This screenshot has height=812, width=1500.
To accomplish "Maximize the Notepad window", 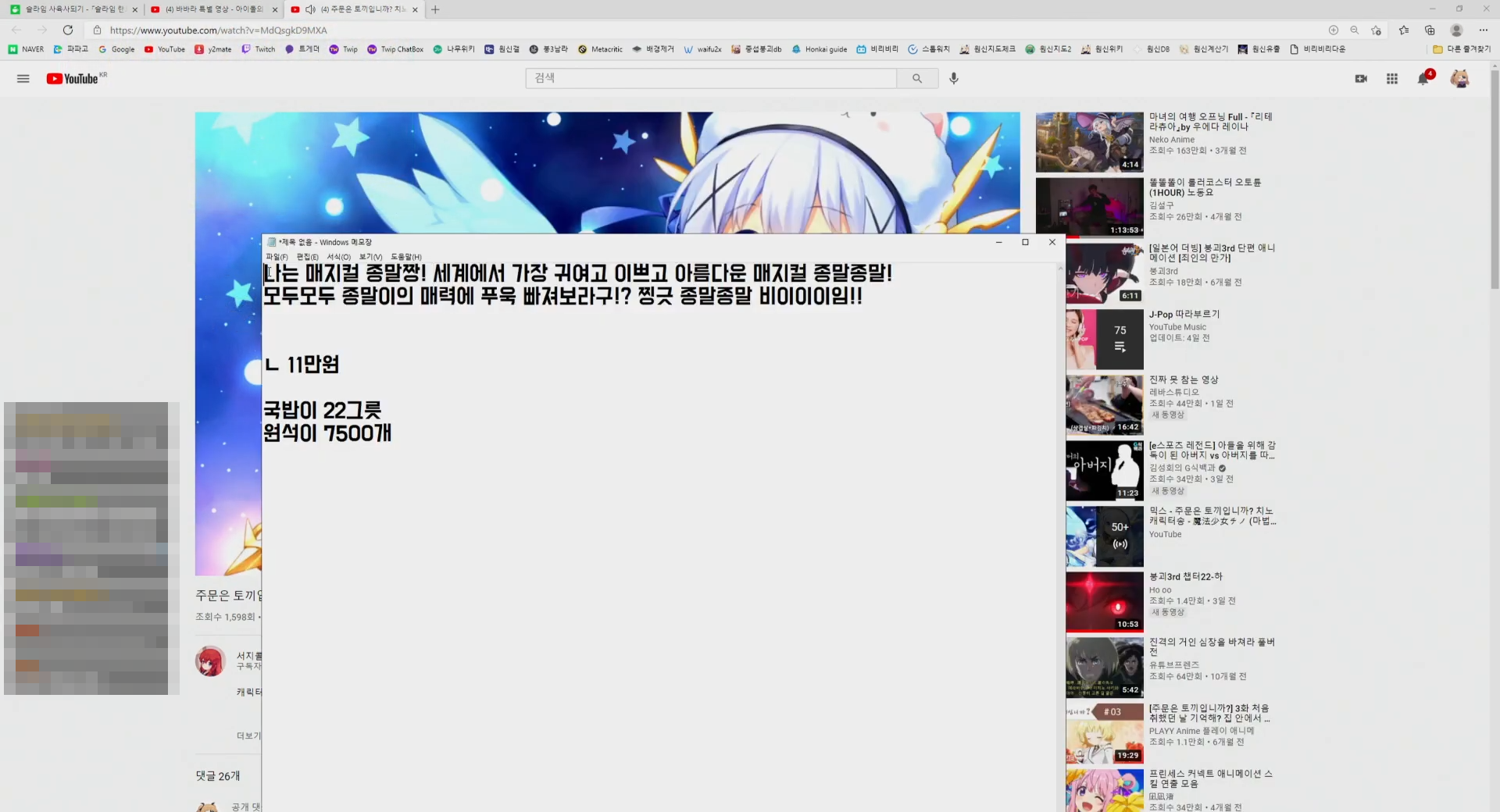I will (1025, 242).
